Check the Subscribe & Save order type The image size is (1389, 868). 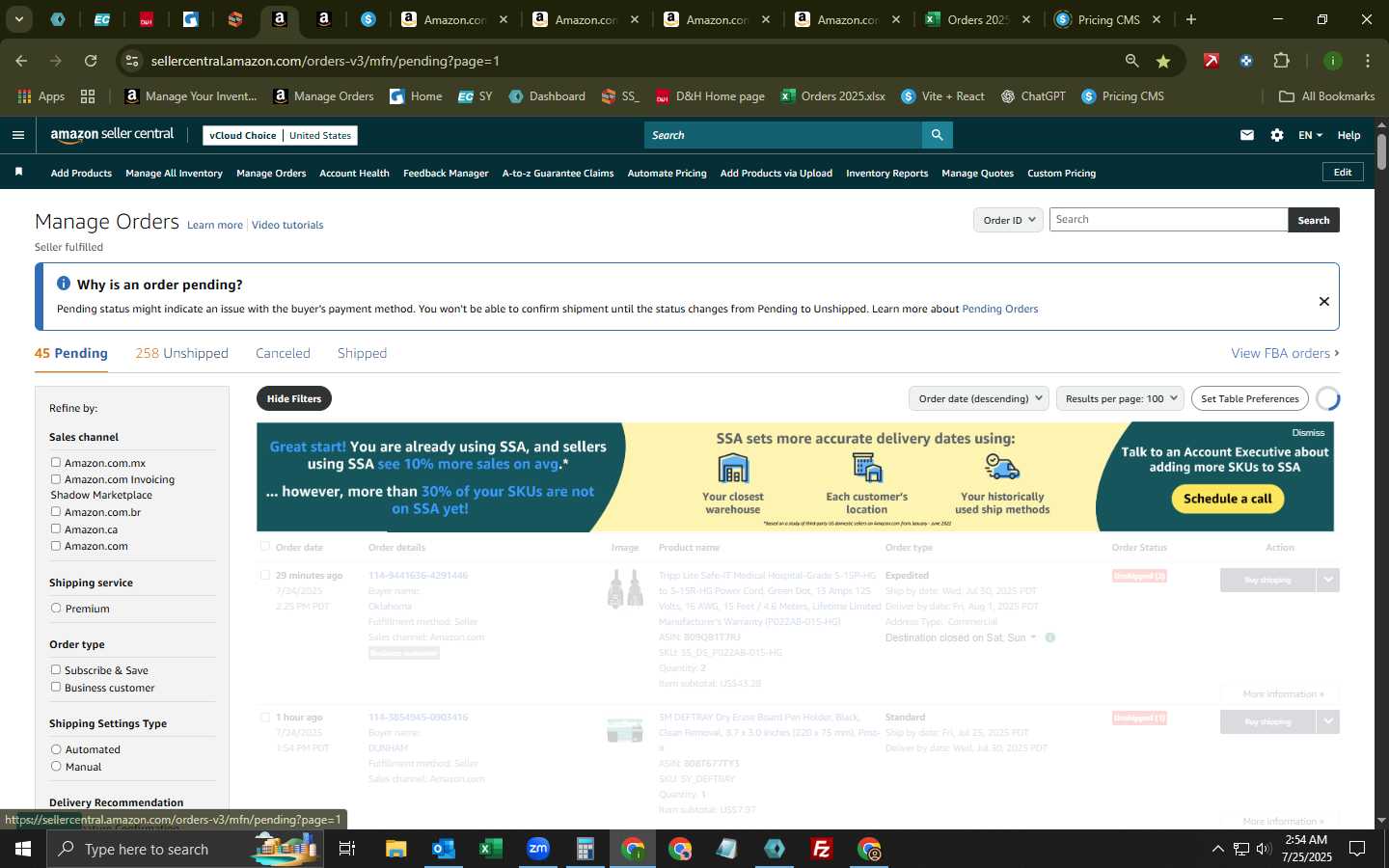click(56, 670)
